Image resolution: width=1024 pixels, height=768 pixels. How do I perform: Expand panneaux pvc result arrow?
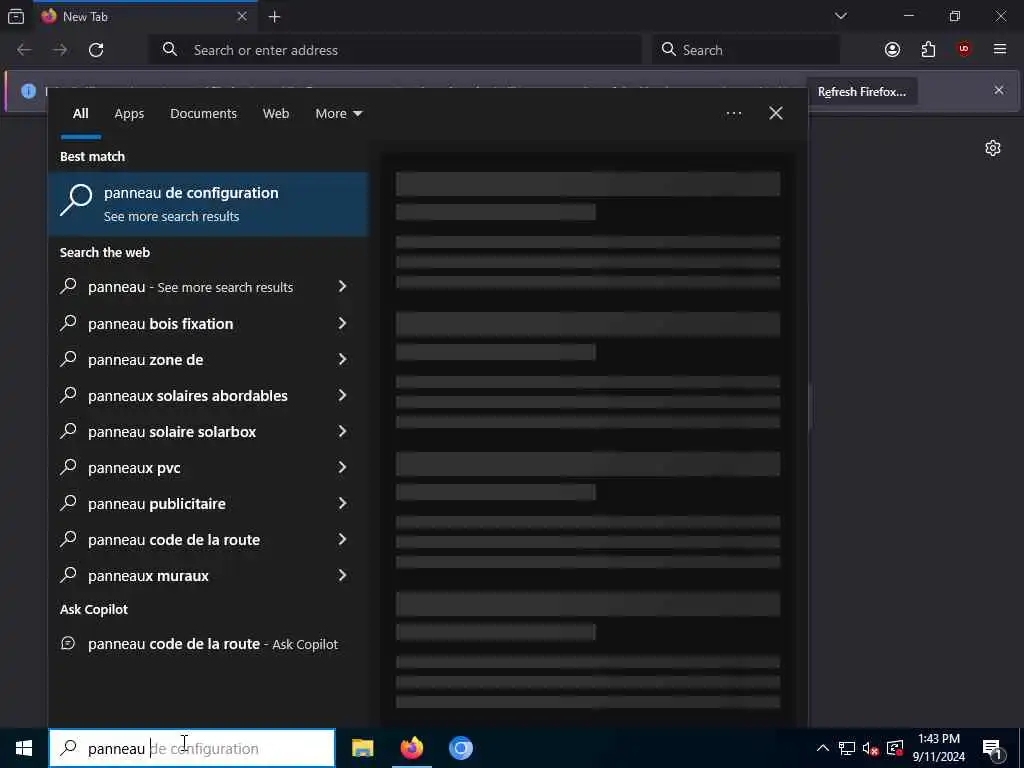(342, 467)
